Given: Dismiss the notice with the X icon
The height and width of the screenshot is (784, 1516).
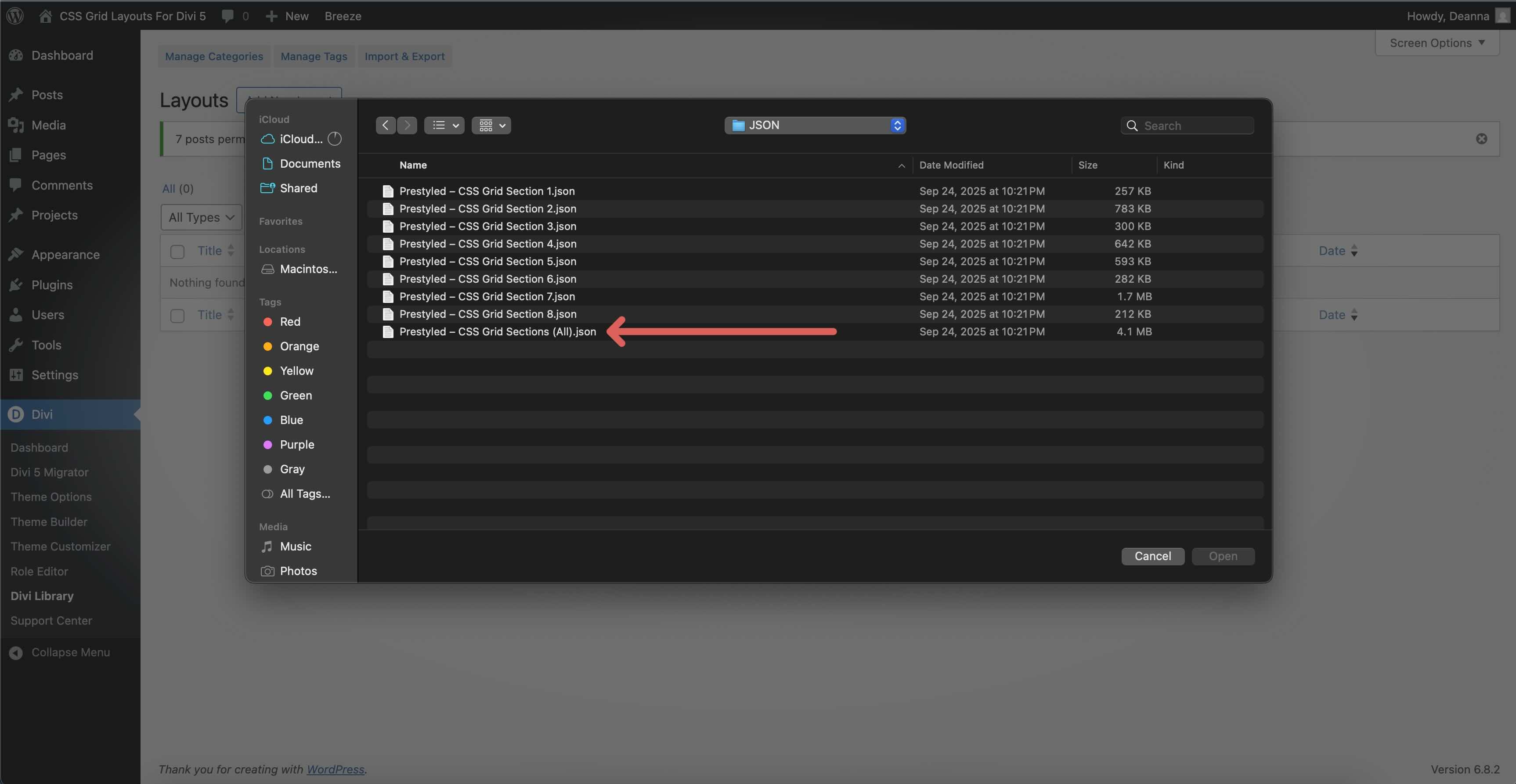Looking at the screenshot, I should 1481,139.
